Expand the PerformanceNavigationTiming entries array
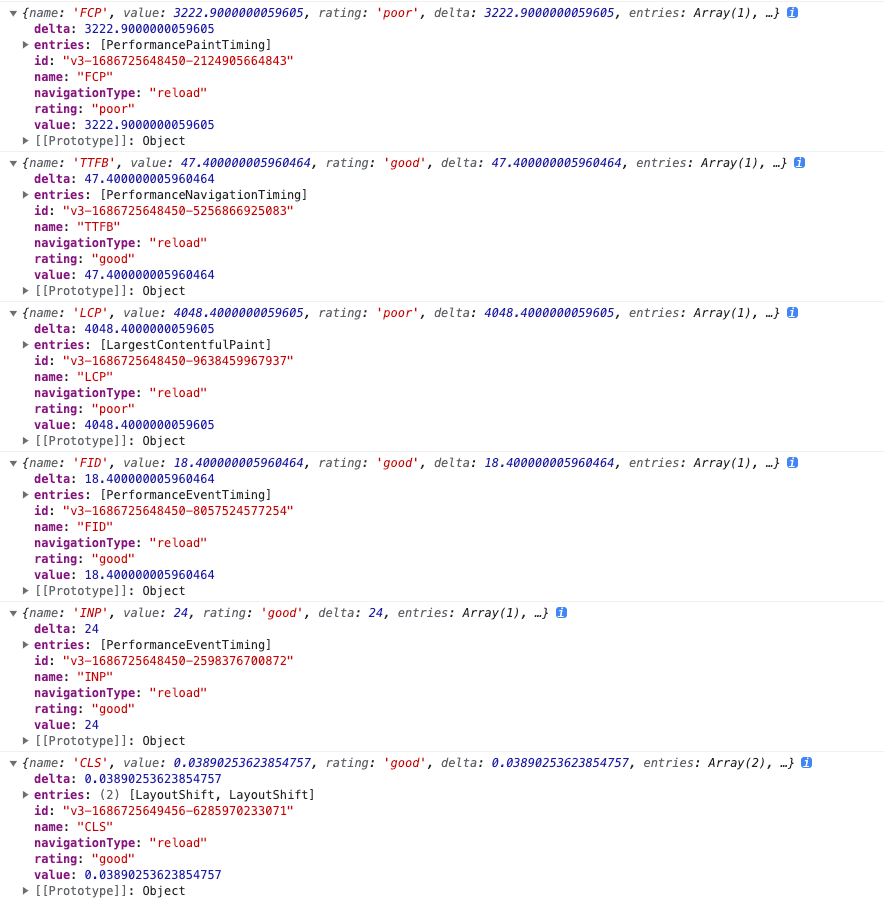 pos(26,195)
